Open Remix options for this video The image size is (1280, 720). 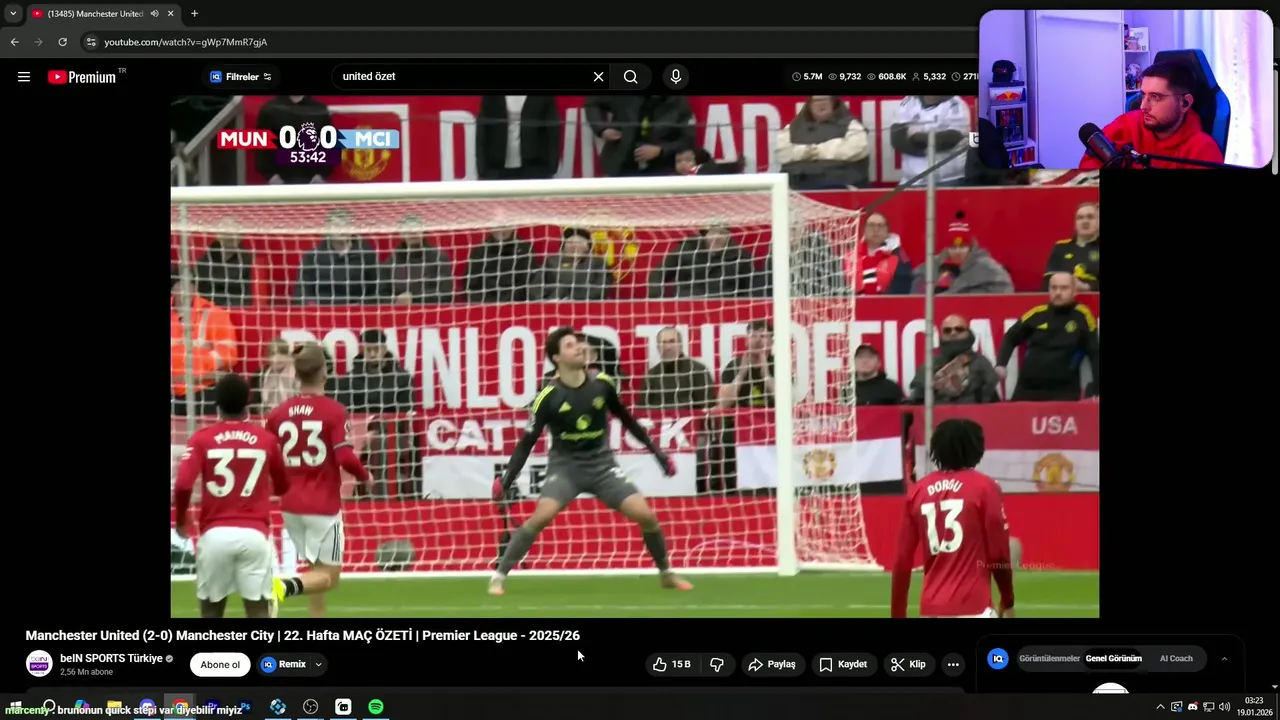click(284, 664)
